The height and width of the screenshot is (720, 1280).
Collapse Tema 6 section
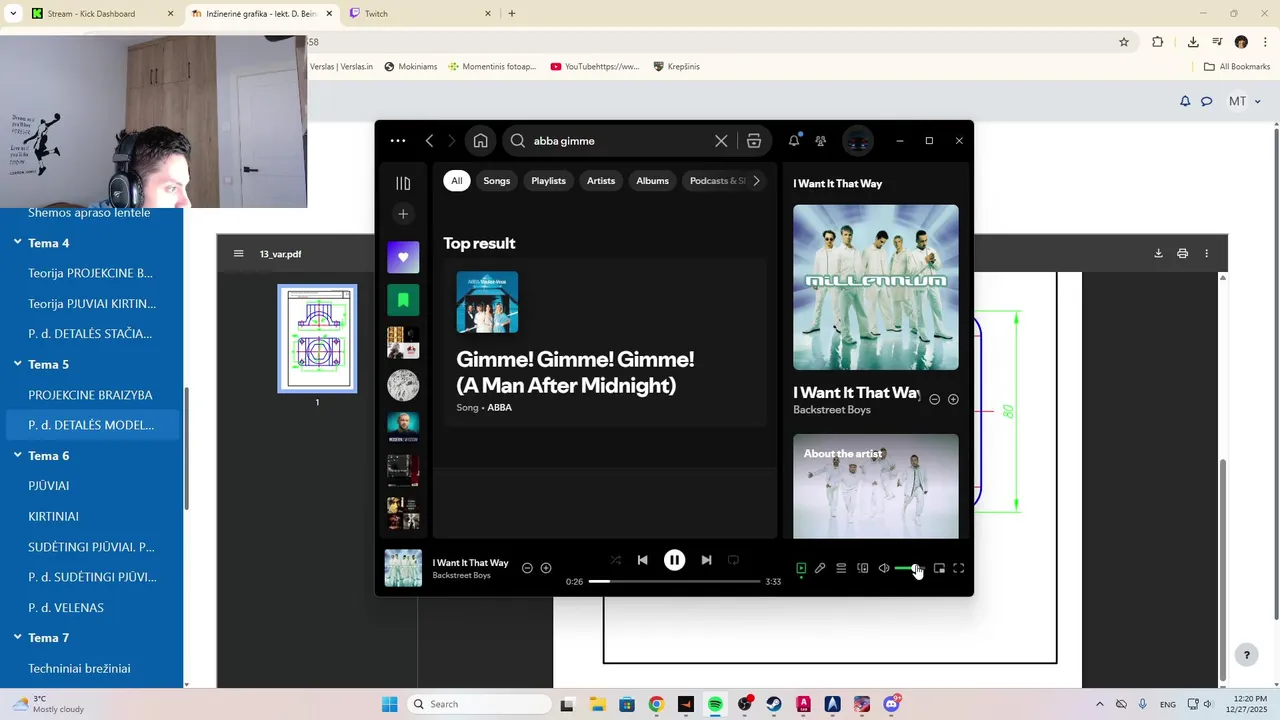(18, 455)
